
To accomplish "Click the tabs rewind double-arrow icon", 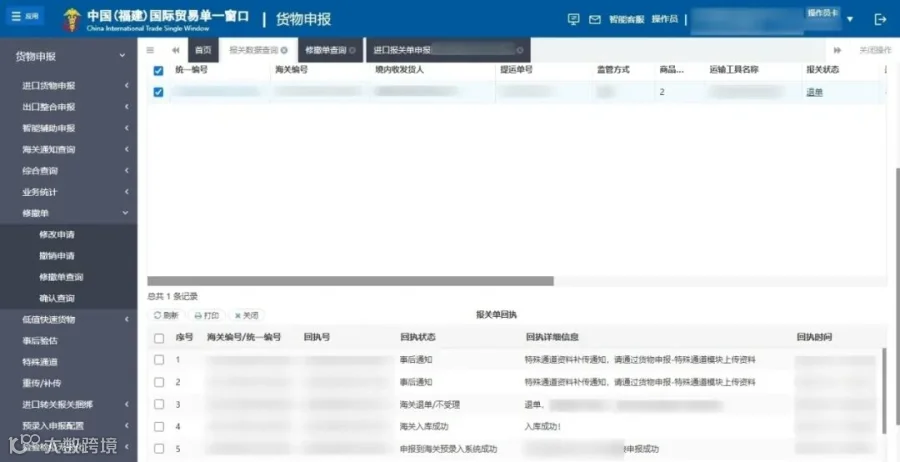I will 176,50.
